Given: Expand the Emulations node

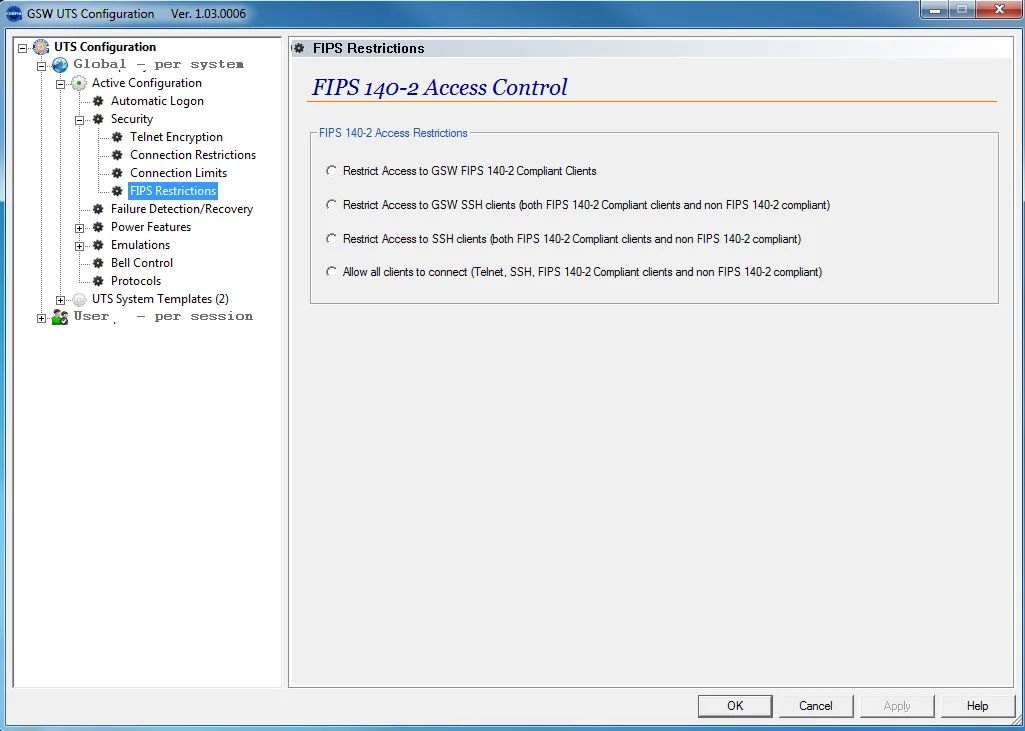Looking at the screenshot, I should [80, 246].
